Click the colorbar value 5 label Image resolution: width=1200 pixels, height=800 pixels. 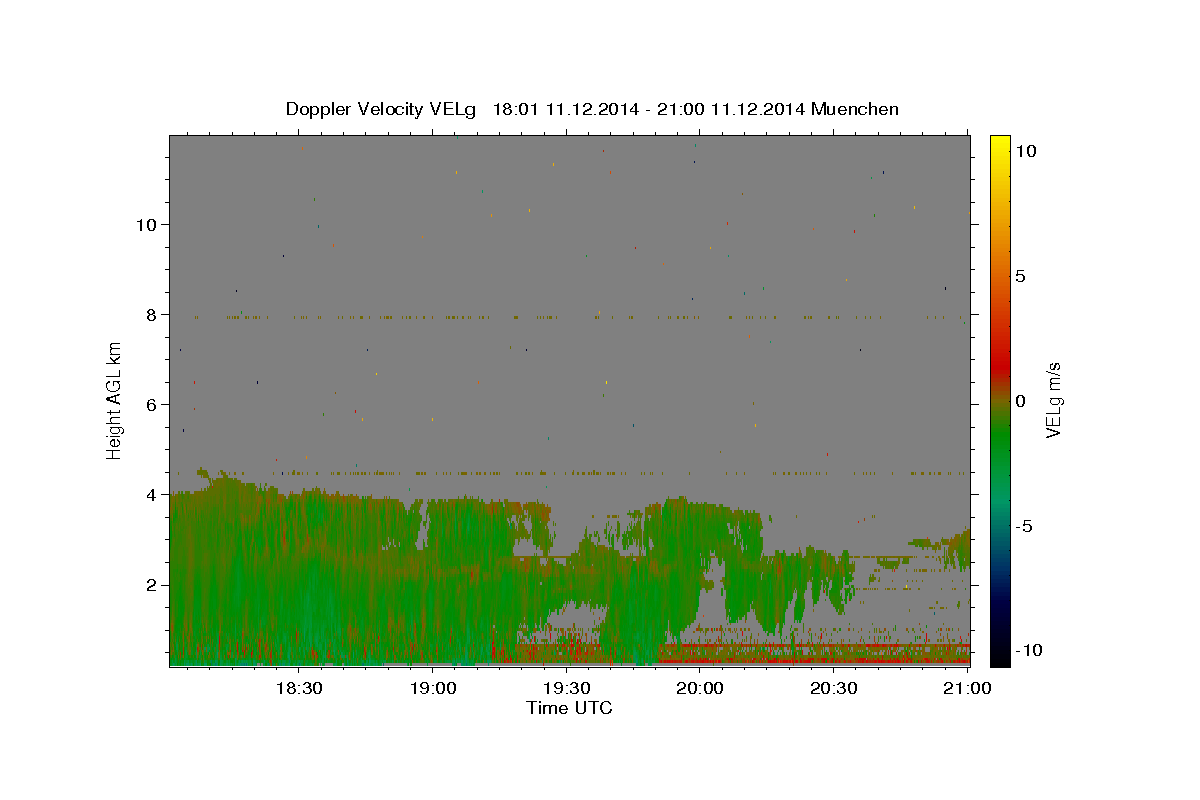click(x=1020, y=276)
